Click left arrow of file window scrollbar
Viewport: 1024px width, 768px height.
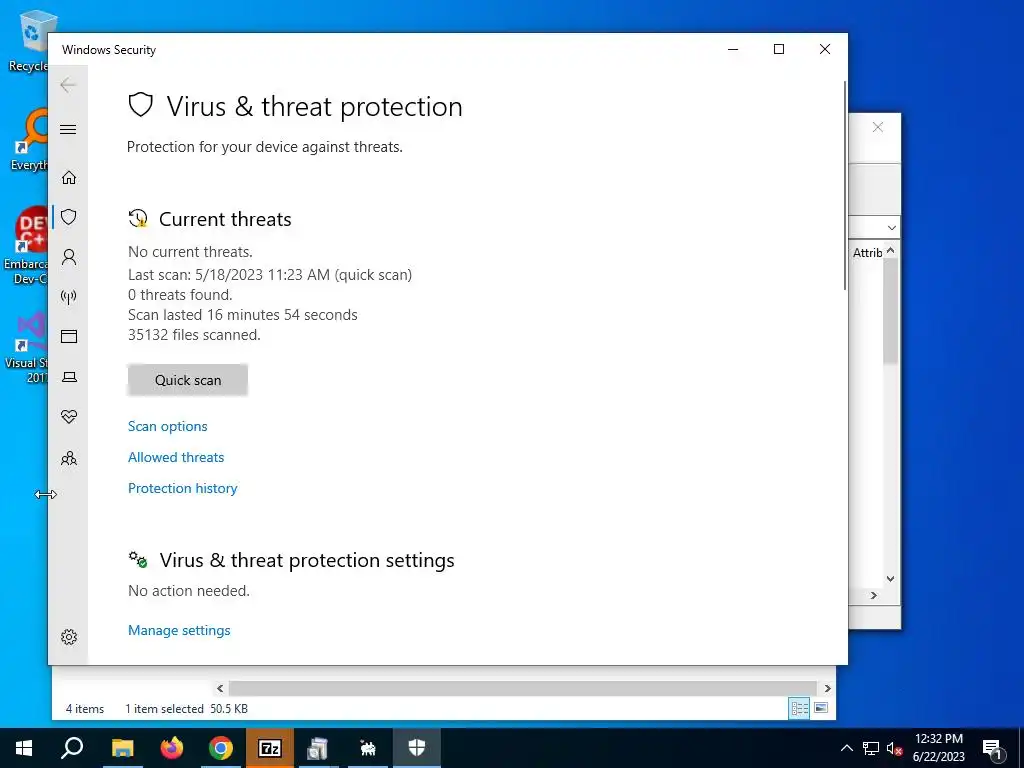[220, 688]
